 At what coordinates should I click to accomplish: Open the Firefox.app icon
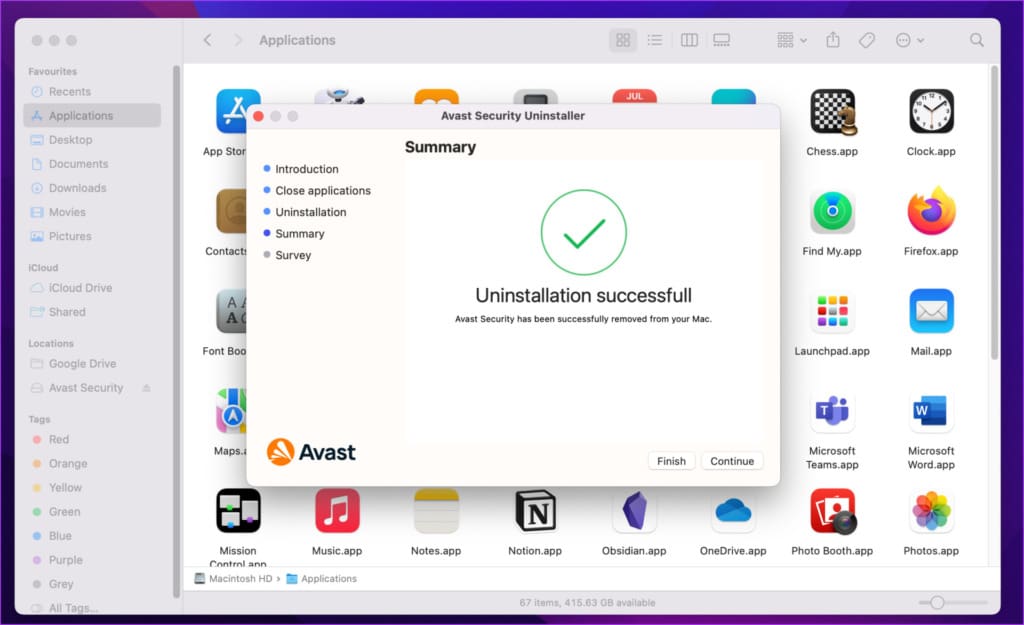[x=931, y=212]
